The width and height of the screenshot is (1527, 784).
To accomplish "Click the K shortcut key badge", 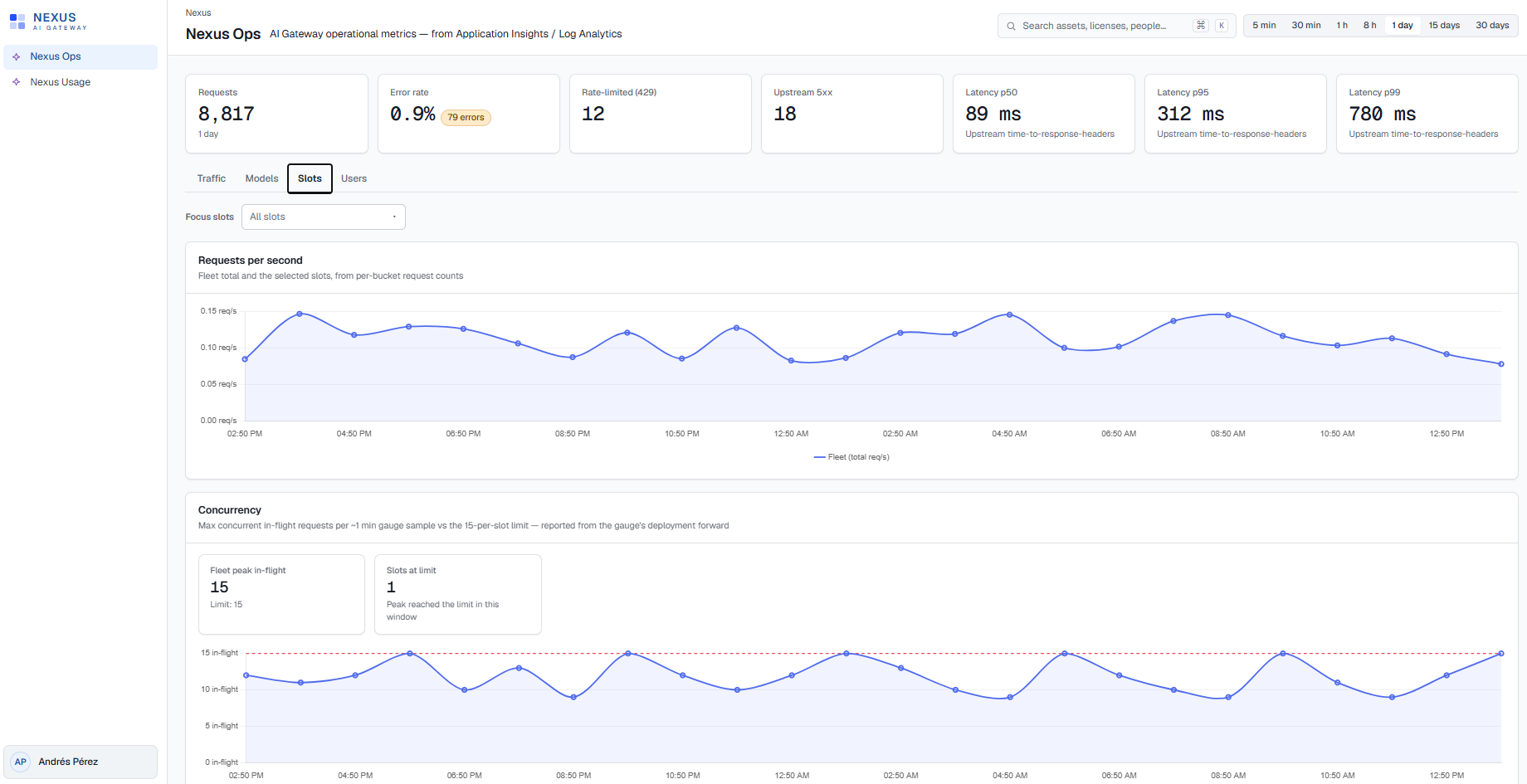I will point(1222,26).
